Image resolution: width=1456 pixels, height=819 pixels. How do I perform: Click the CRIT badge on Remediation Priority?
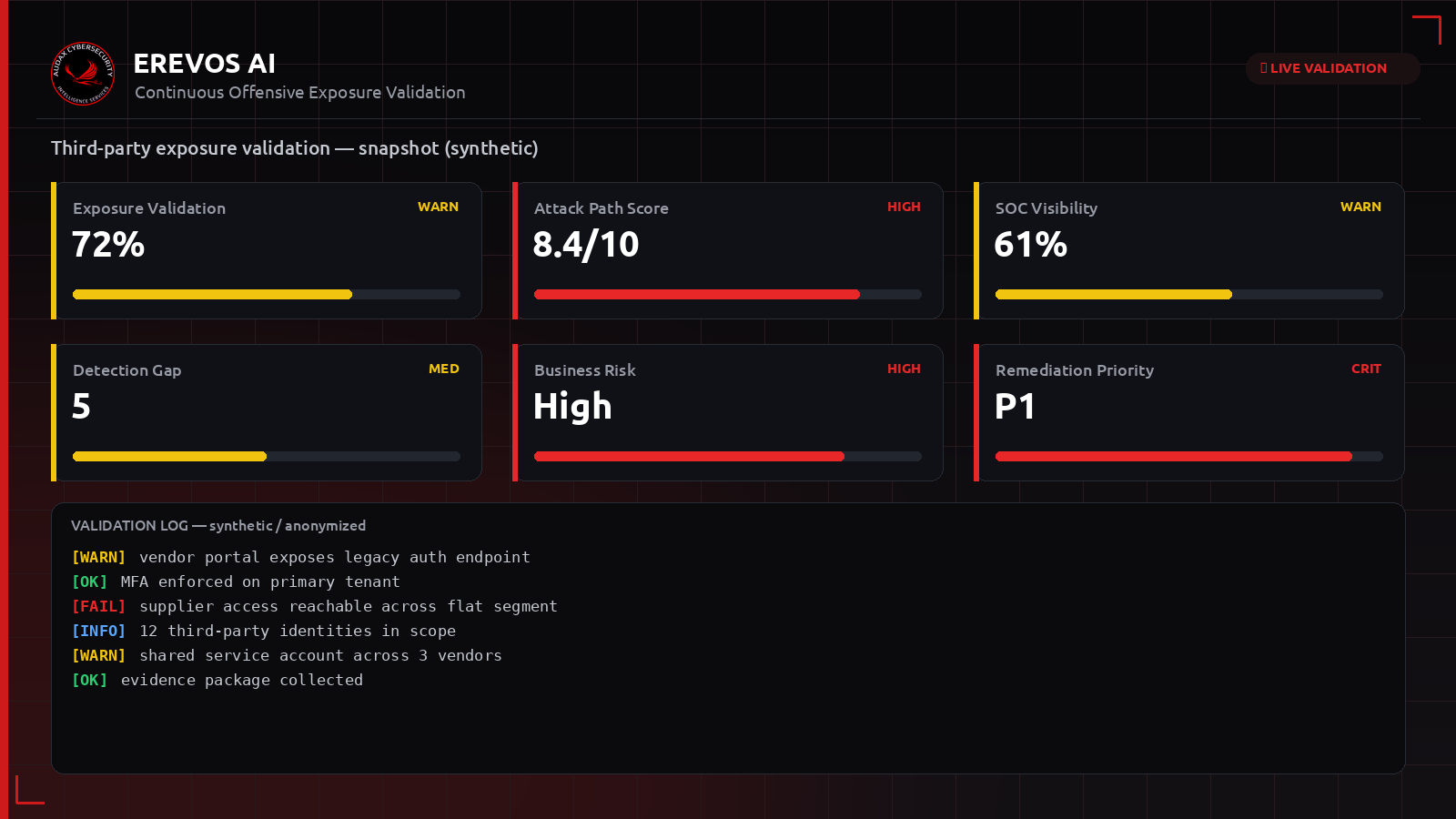click(1366, 369)
